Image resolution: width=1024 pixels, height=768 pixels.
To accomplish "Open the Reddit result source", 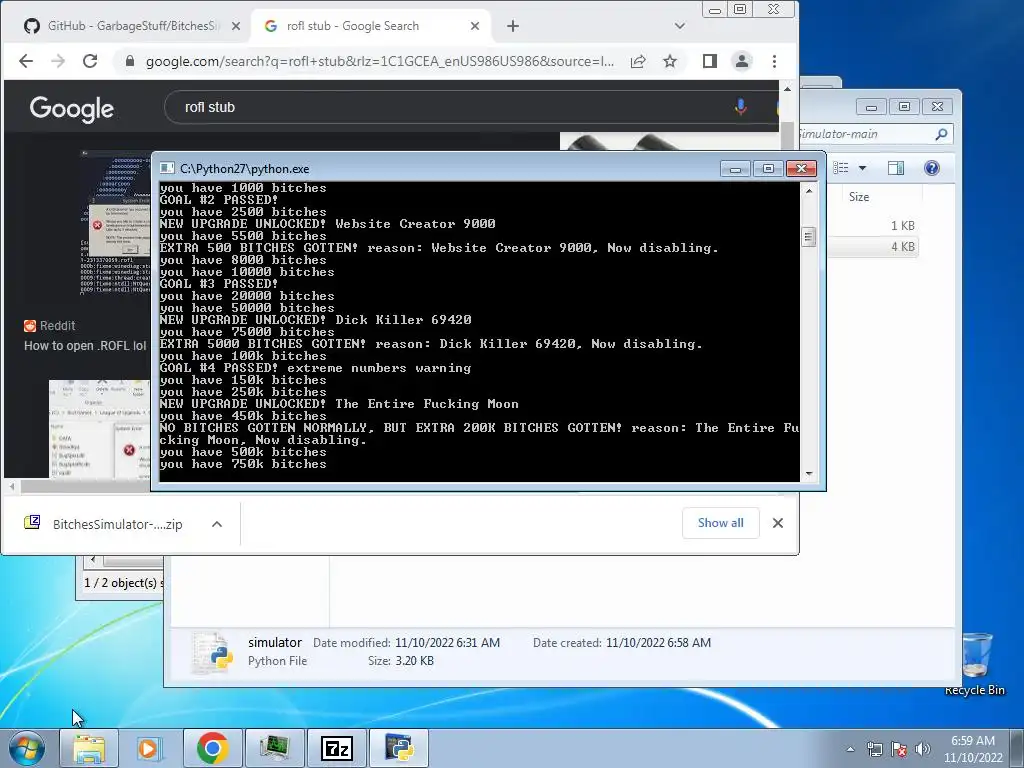I will click(50, 325).
